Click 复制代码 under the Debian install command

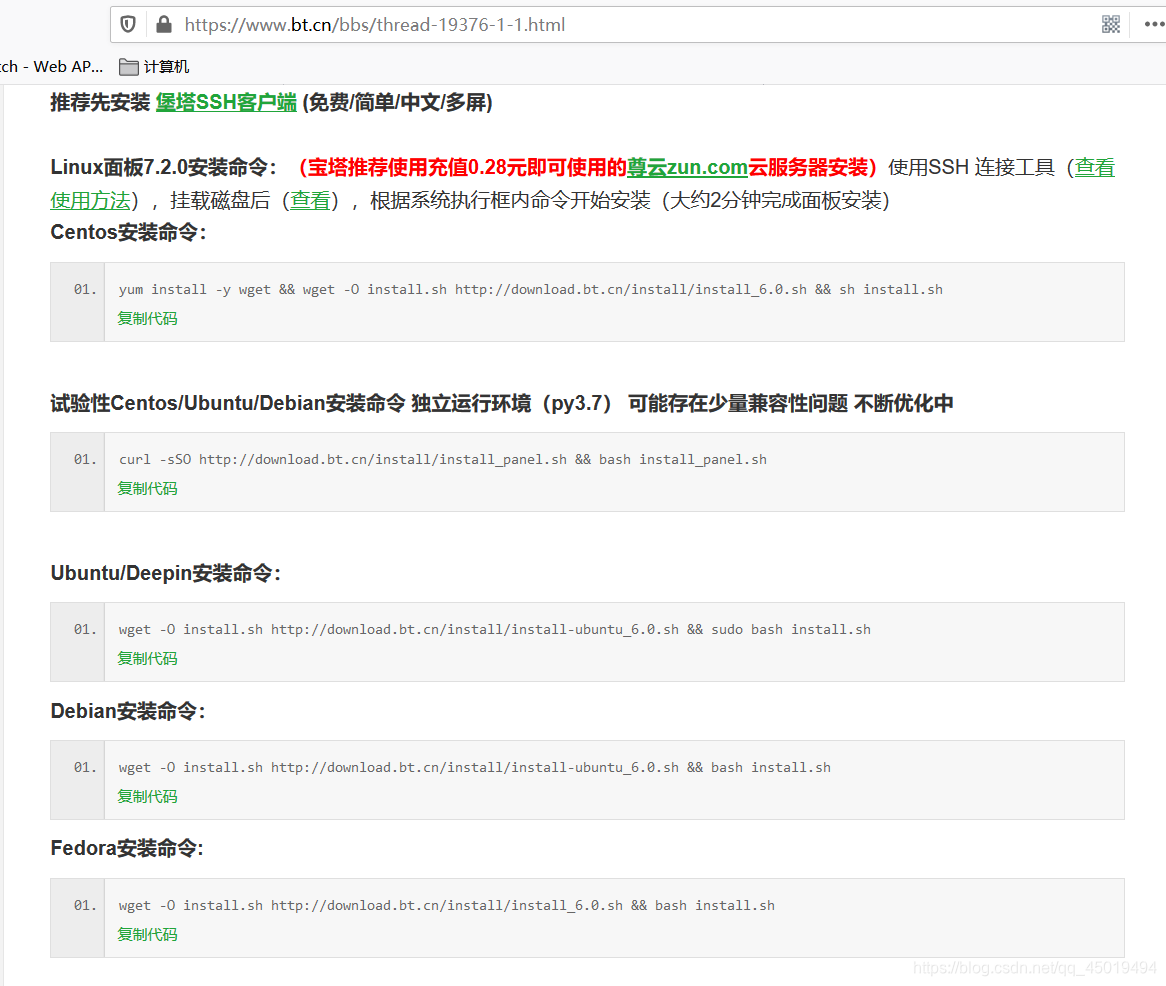click(146, 796)
